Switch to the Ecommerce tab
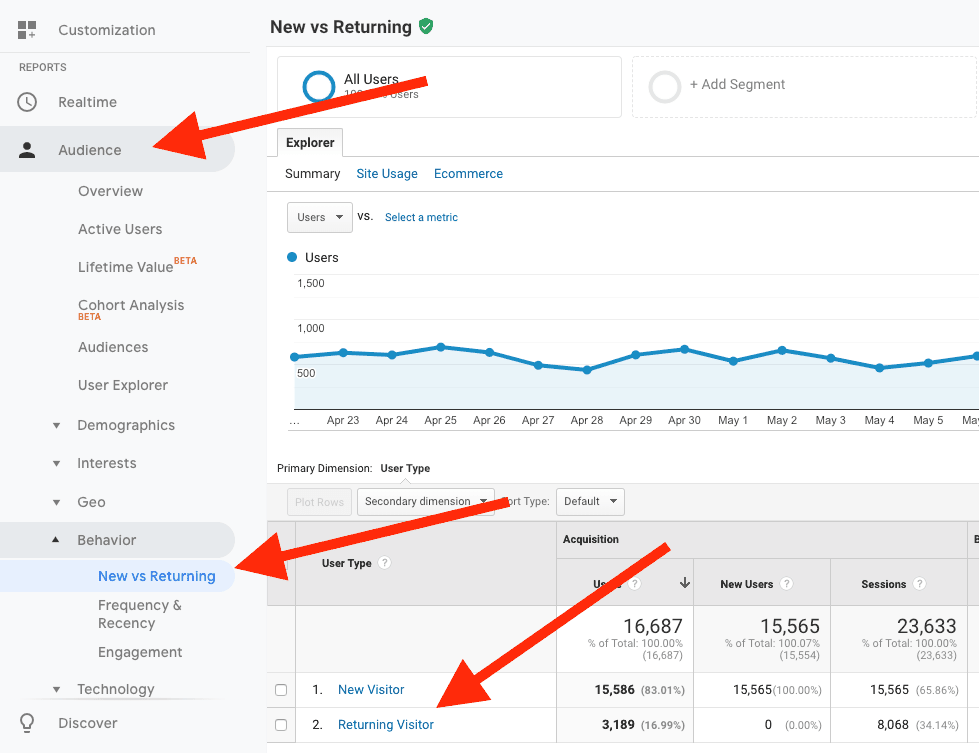The image size is (979, 753). pos(468,174)
